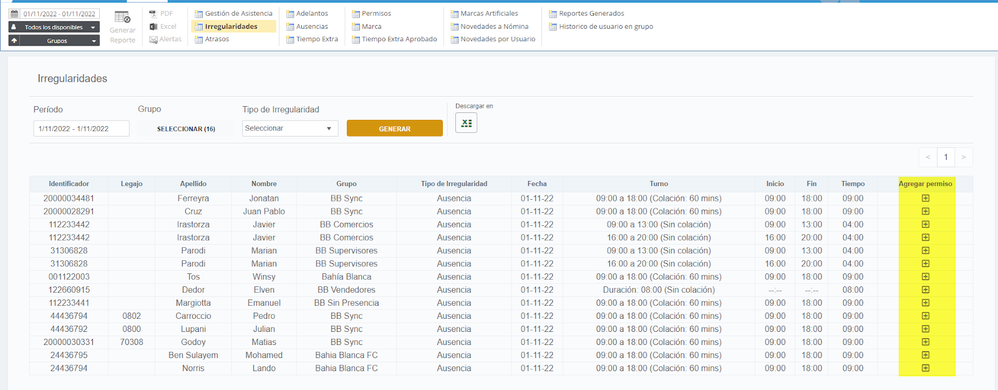Open Alertas from the toolbar
This screenshot has width=998, height=390.
tap(165, 39)
